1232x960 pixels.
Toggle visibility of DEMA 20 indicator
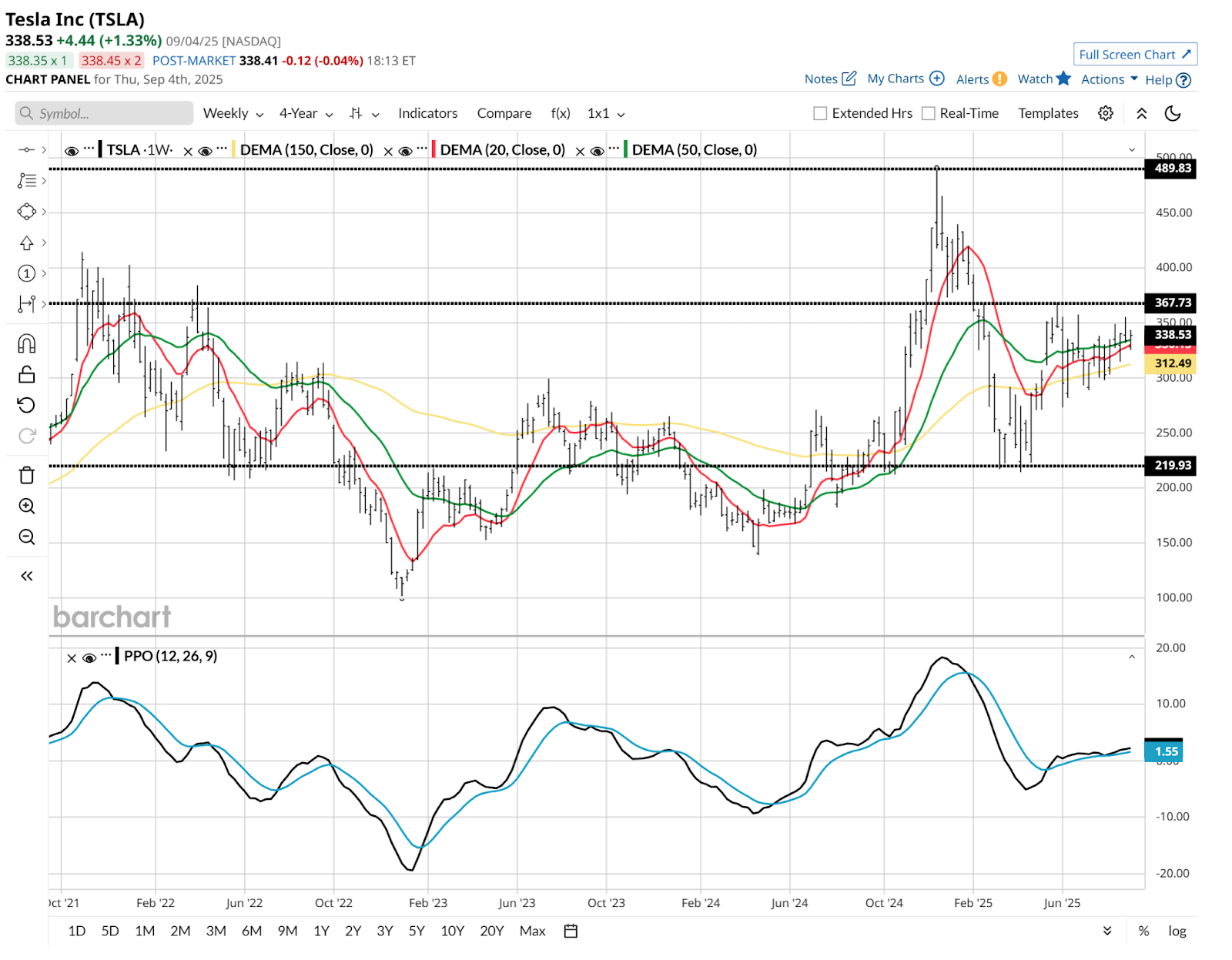pyautogui.click(x=405, y=151)
